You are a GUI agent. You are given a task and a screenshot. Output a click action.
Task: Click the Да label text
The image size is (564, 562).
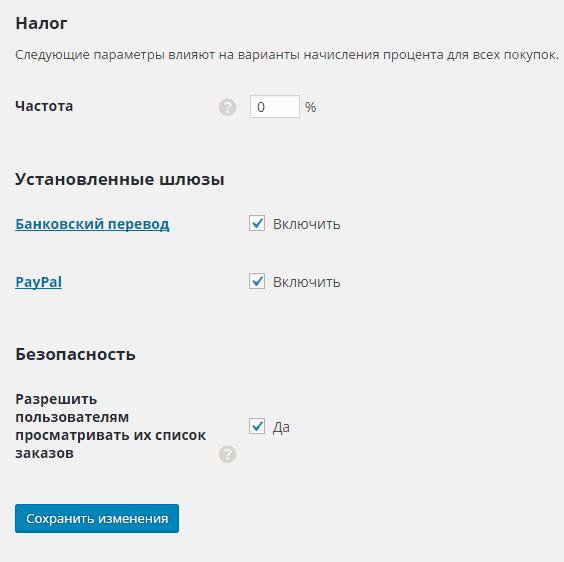tap(281, 427)
